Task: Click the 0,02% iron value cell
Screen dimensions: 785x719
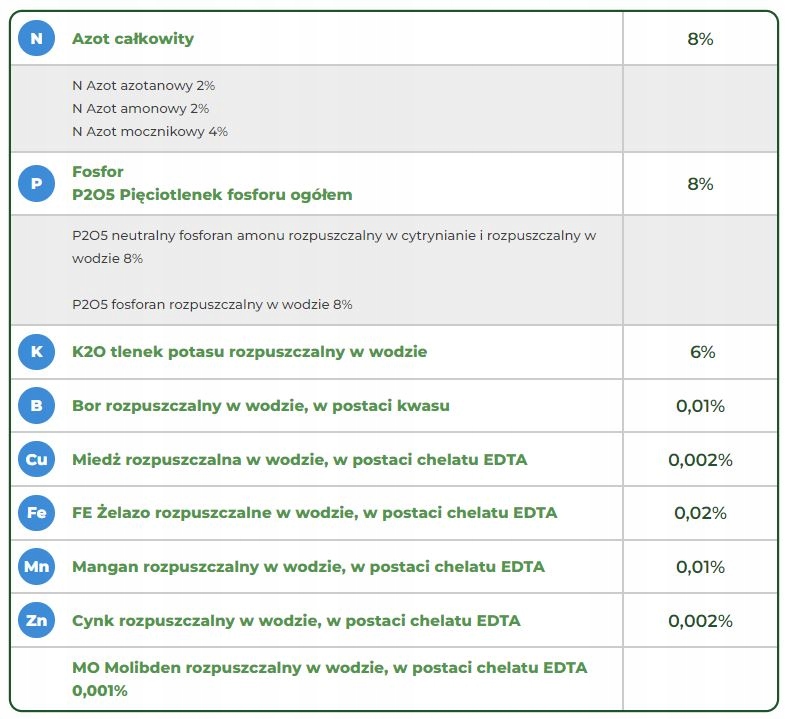Action: [700, 513]
